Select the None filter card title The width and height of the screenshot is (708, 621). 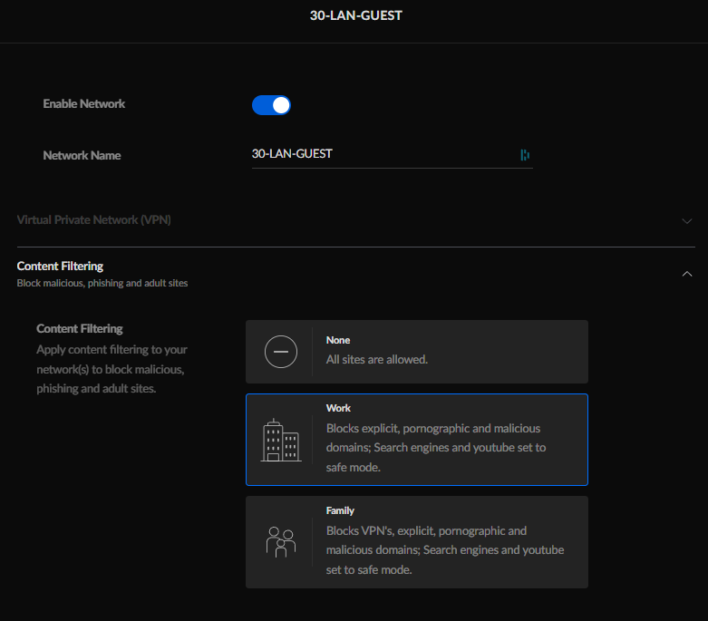coord(338,340)
